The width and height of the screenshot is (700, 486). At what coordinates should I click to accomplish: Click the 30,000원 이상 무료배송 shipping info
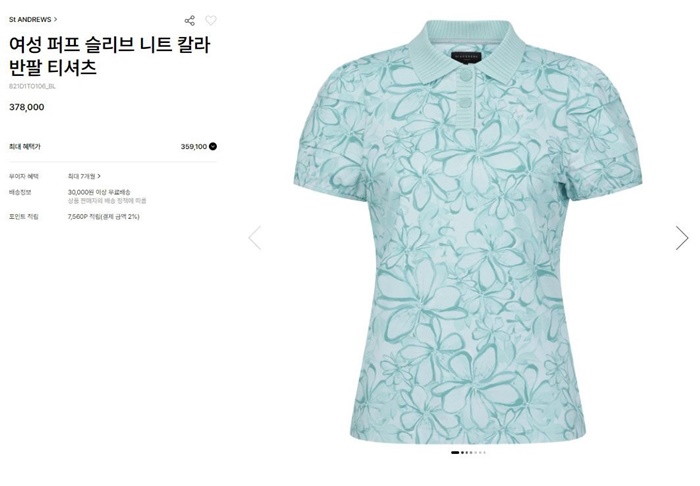pos(99,192)
